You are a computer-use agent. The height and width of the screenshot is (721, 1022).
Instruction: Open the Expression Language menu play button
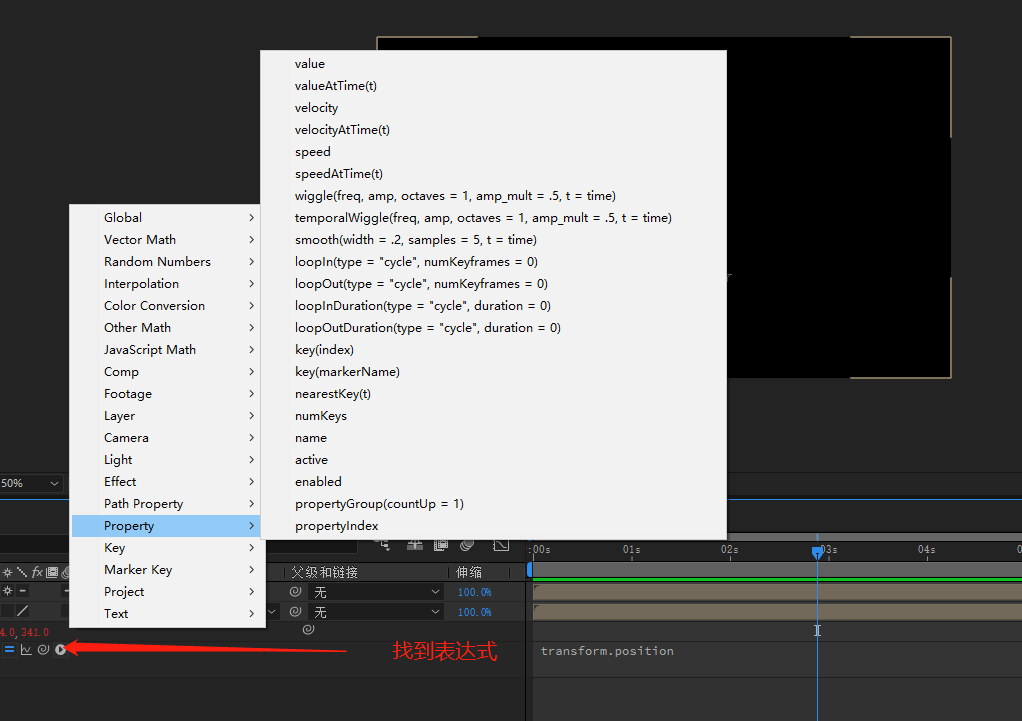tap(61, 649)
